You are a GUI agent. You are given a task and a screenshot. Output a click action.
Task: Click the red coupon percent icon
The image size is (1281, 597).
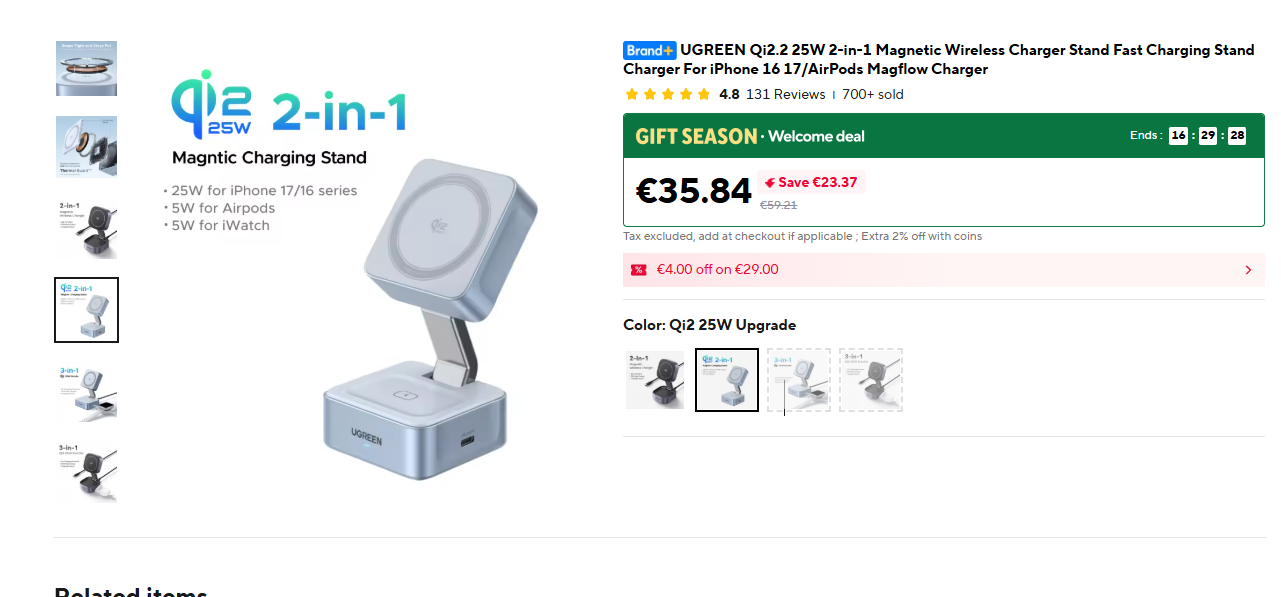point(638,270)
